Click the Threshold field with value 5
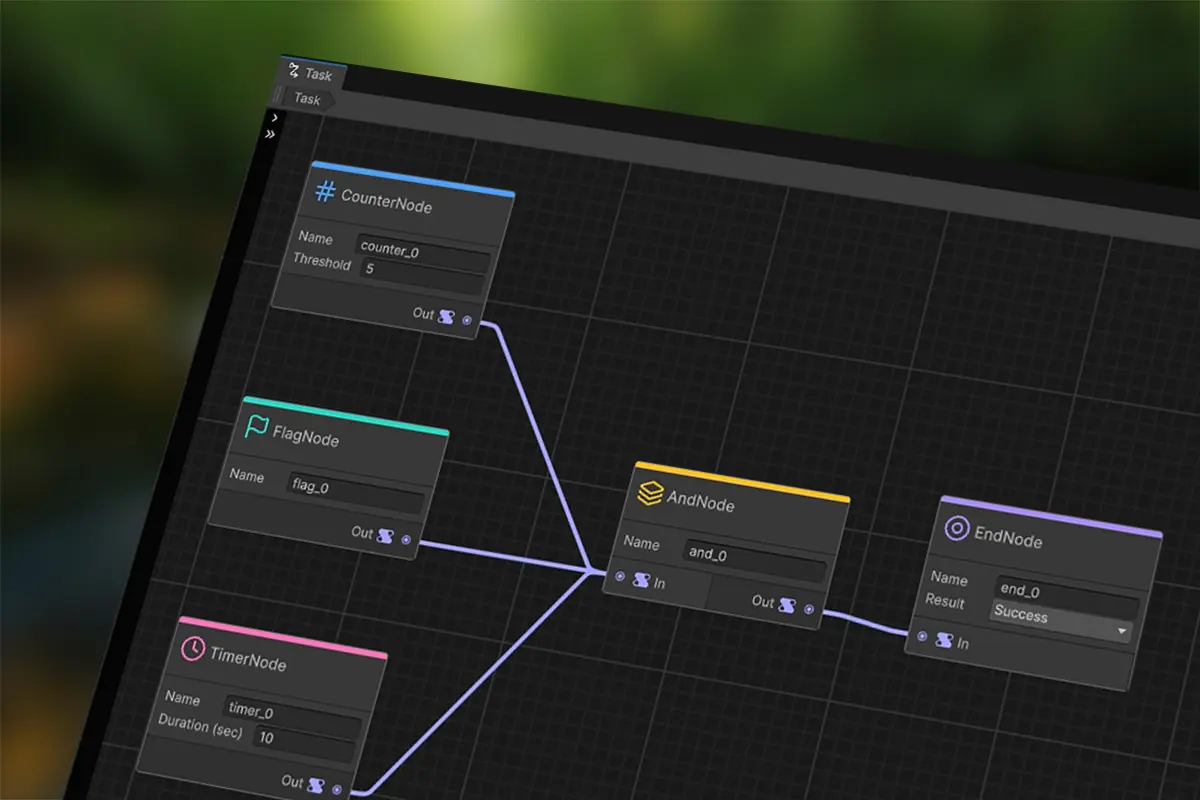The height and width of the screenshot is (800, 1200). (x=420, y=274)
